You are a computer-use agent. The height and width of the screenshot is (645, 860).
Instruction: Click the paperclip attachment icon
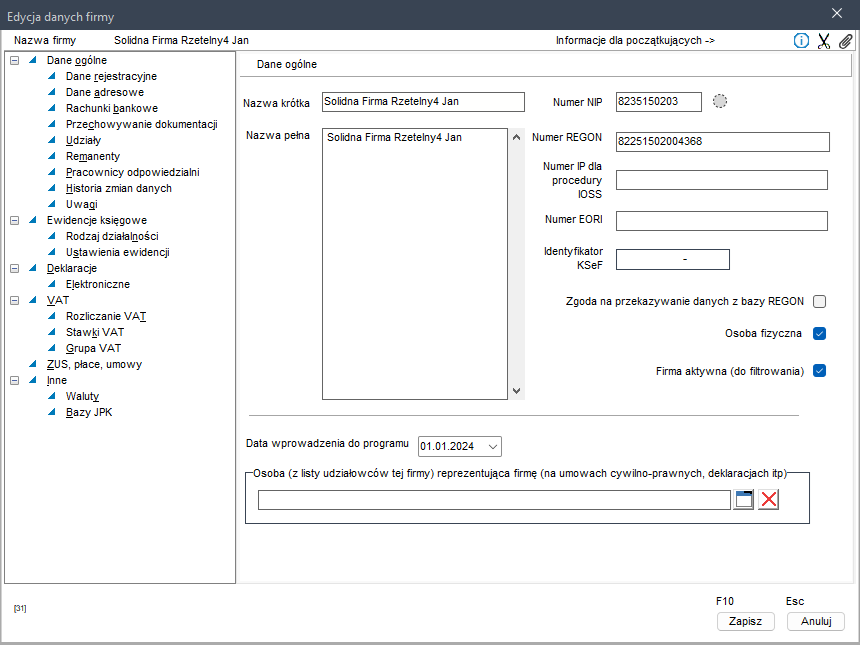[846, 41]
